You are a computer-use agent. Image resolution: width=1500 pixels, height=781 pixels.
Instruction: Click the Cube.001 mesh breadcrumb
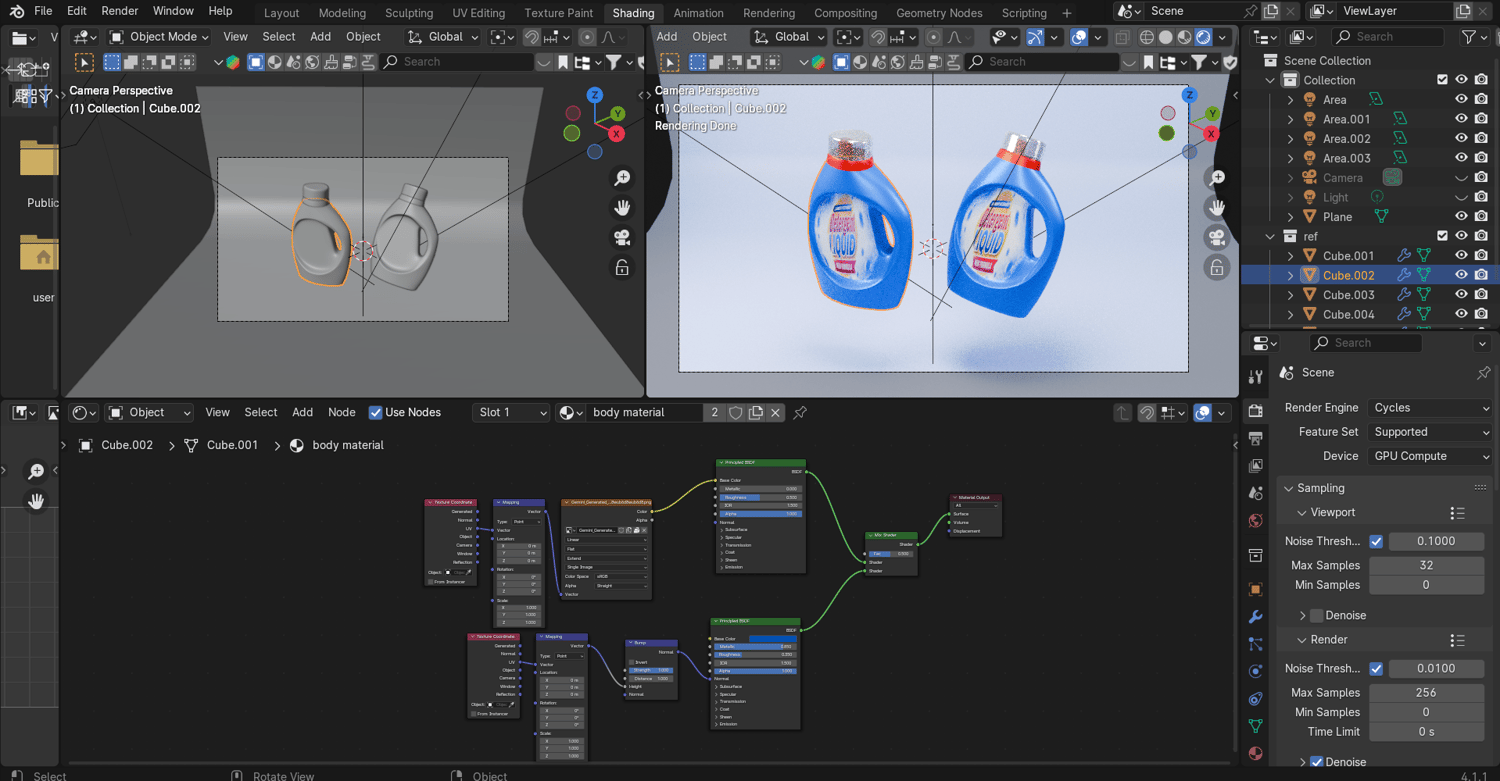click(x=232, y=445)
